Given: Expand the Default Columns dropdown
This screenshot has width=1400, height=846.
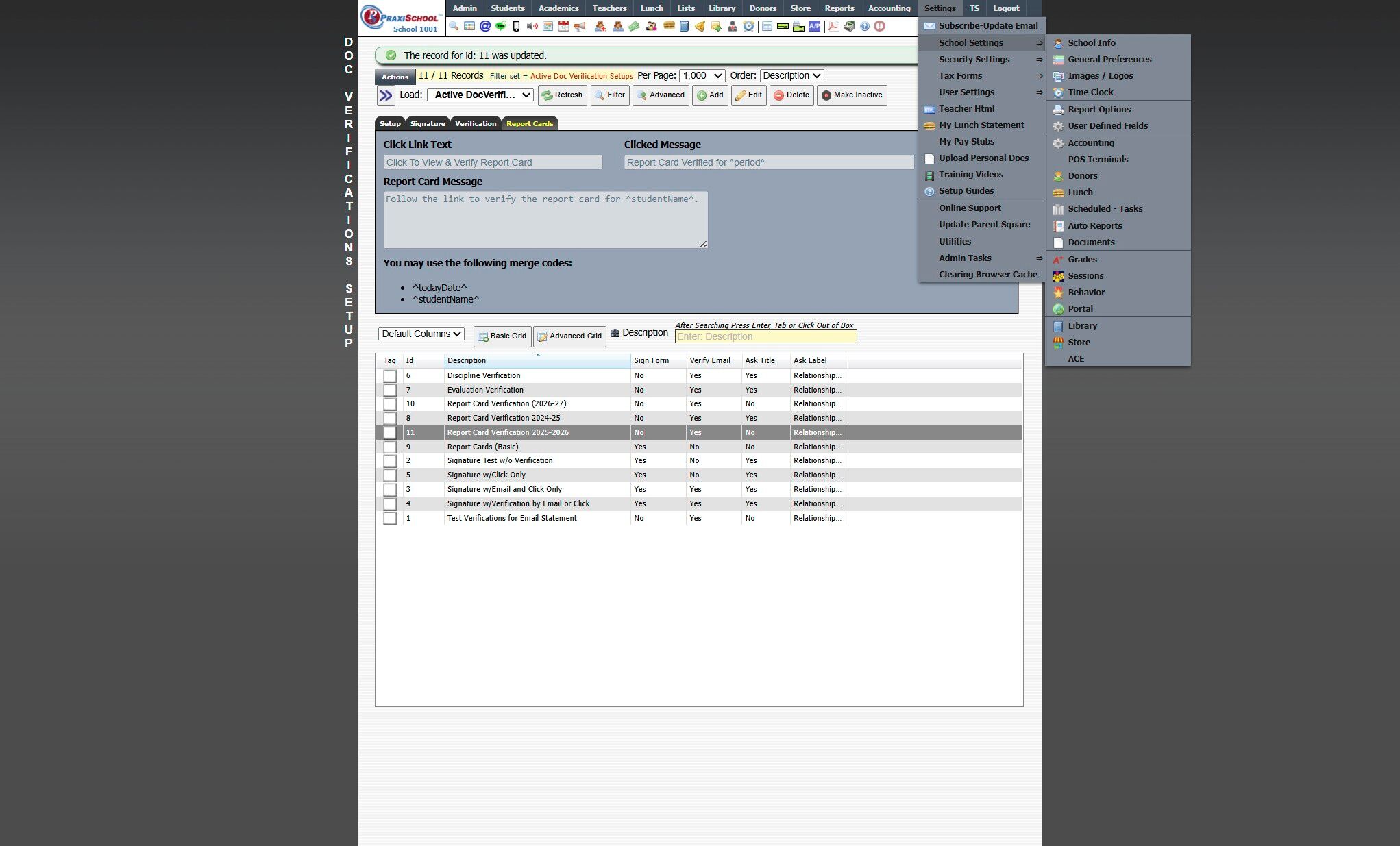Looking at the screenshot, I should (421, 334).
